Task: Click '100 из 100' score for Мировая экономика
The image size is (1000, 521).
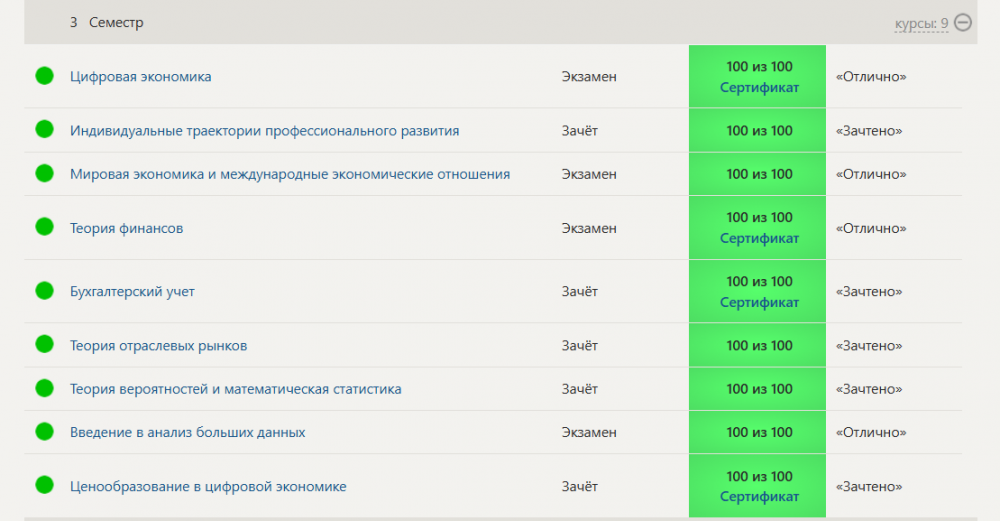Action: point(759,174)
